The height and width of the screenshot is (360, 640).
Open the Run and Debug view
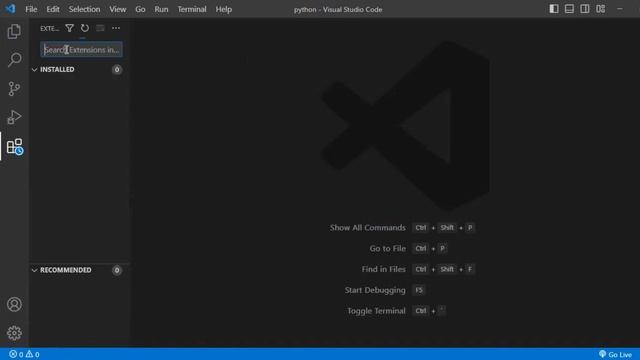14,117
